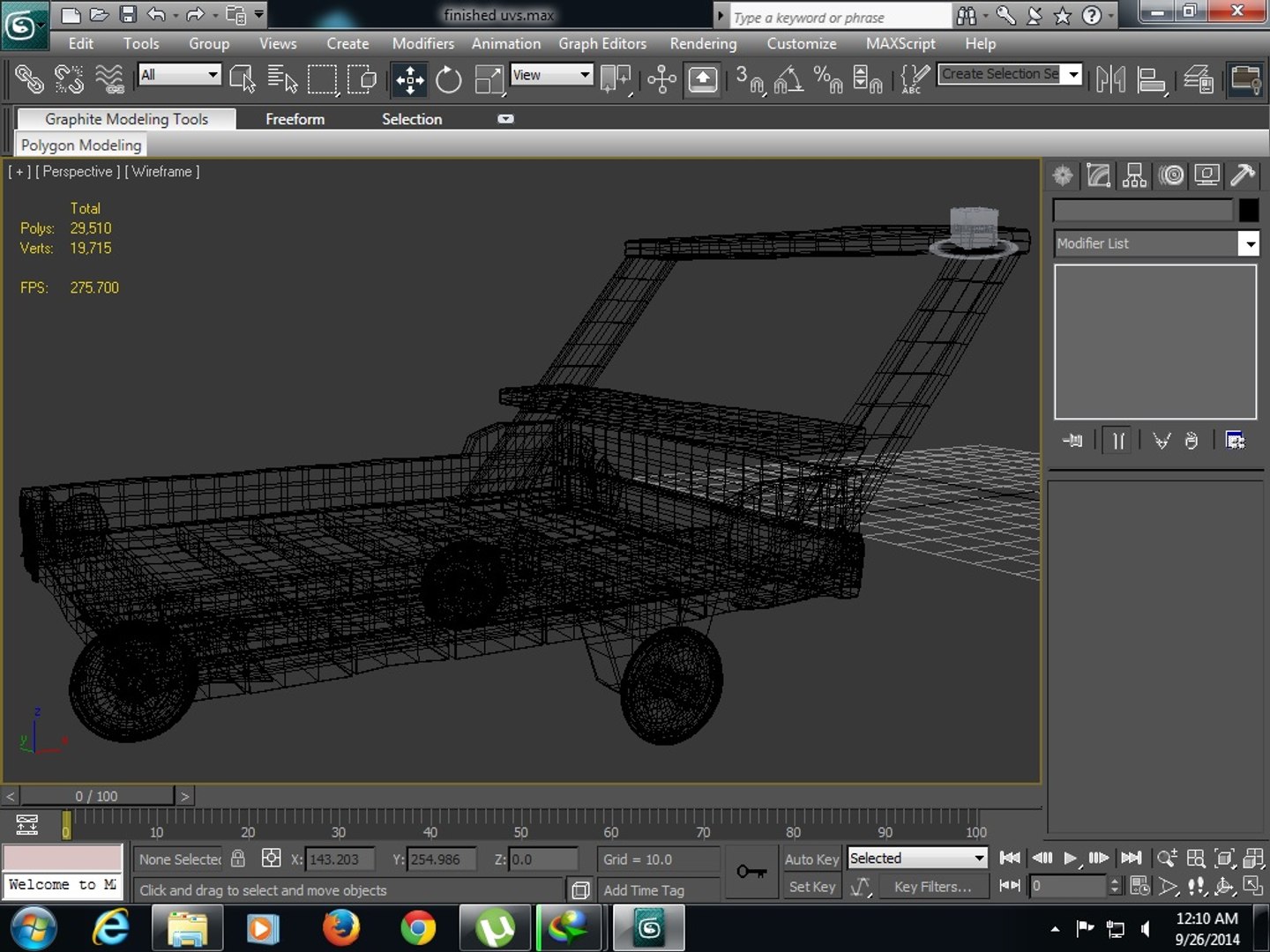This screenshot has width=1270, height=952.
Task: Click the Set Key button
Action: [x=811, y=887]
